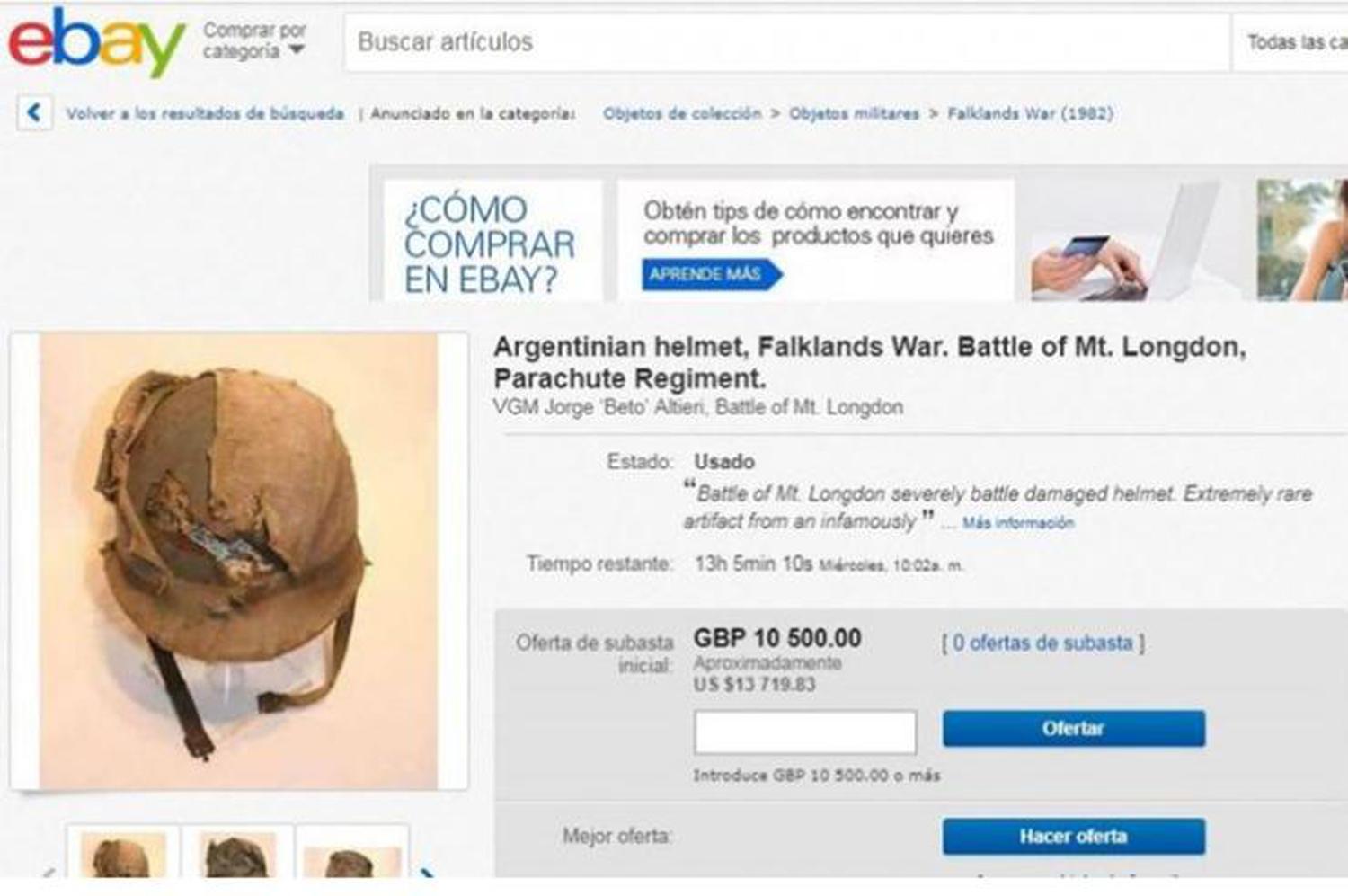Select the first helmet thumbnail
The image size is (1348, 896).
point(123,854)
